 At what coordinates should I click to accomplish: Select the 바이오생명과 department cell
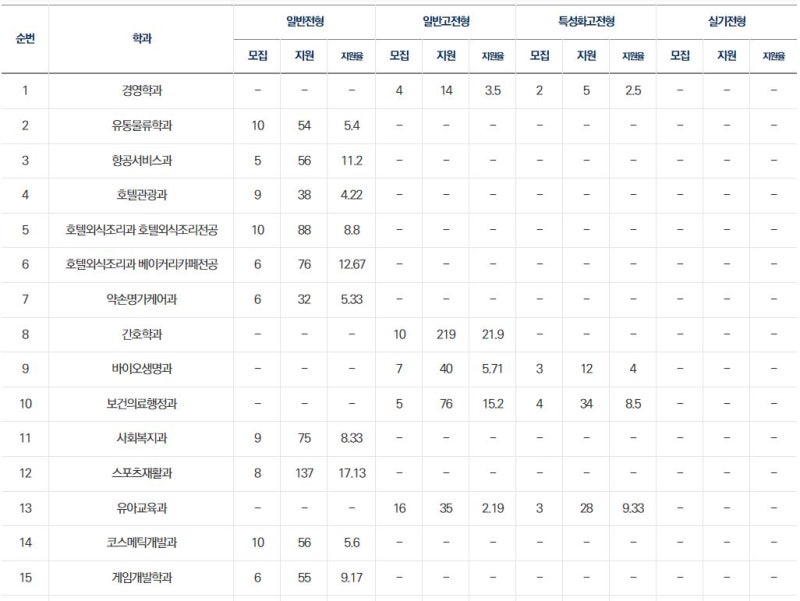[141, 369]
